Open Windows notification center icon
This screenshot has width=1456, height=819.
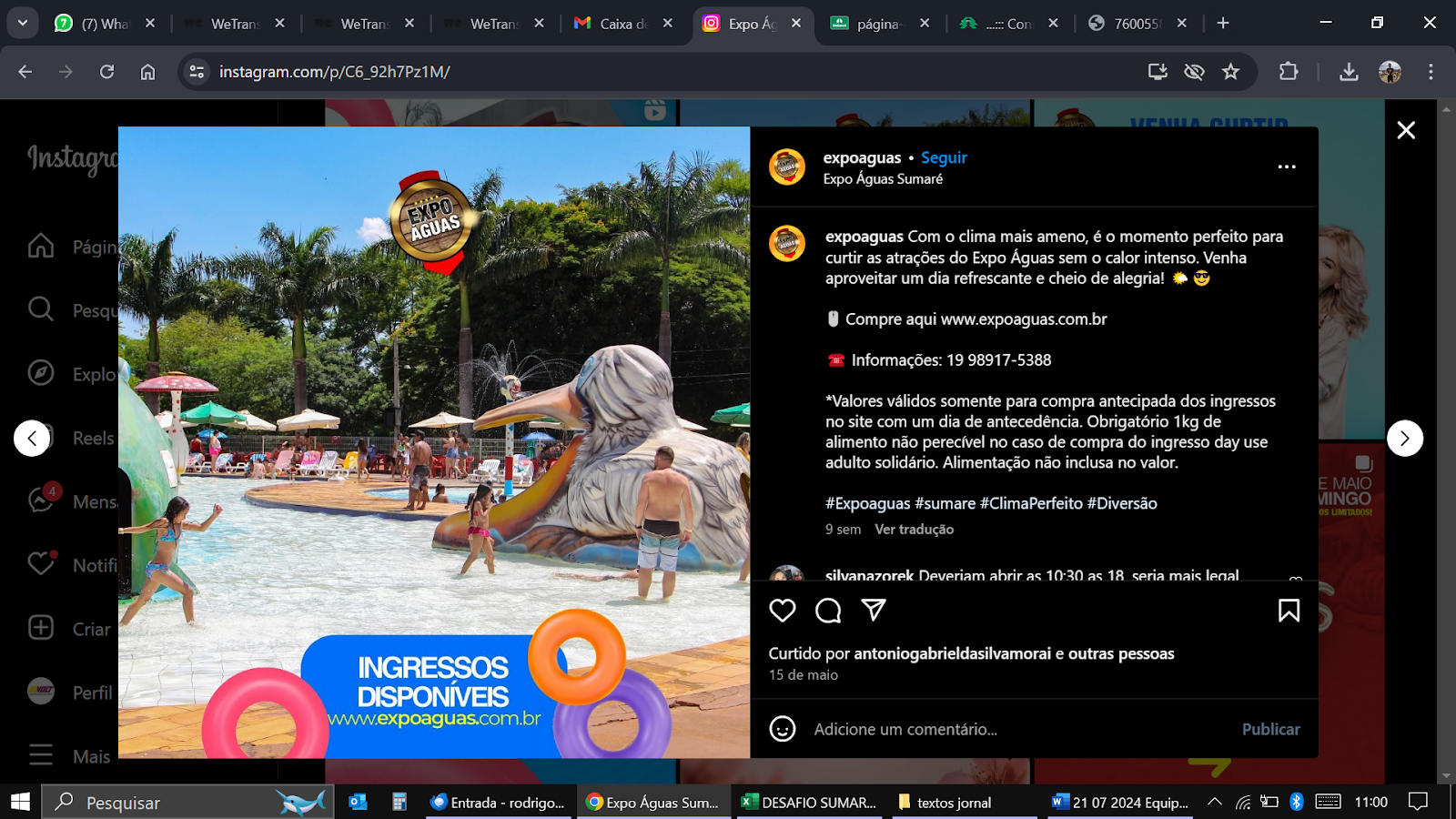point(1418,802)
